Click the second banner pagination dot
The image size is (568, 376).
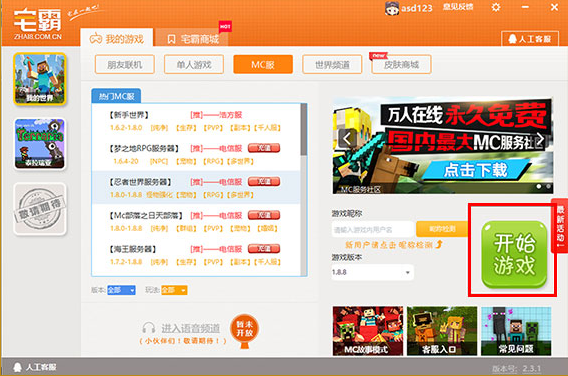click(x=548, y=186)
